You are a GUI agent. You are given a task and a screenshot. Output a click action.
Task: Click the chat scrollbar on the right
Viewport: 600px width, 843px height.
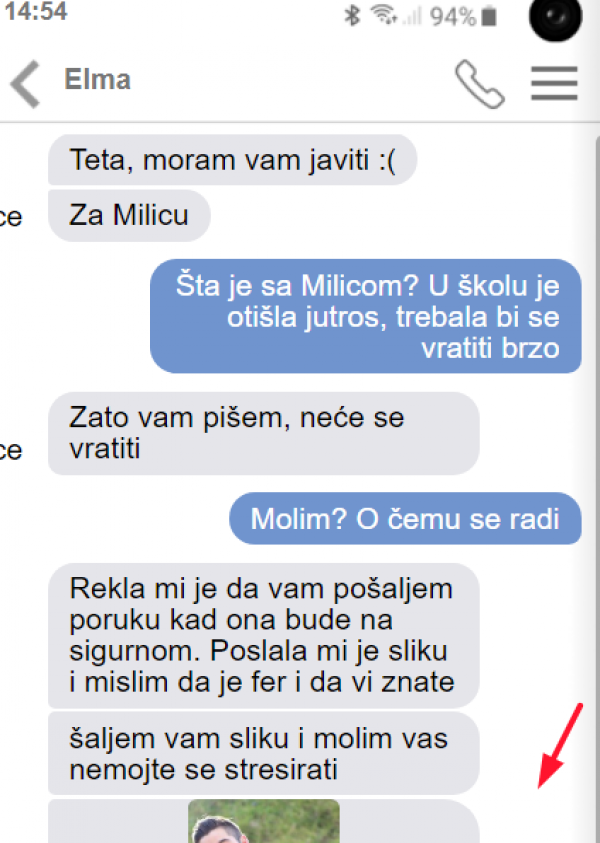595,484
